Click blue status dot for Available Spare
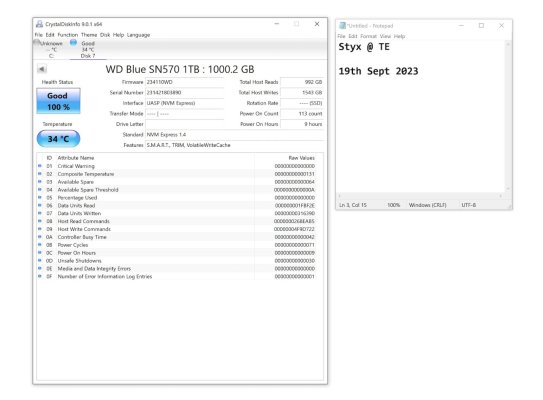 click(x=40, y=181)
